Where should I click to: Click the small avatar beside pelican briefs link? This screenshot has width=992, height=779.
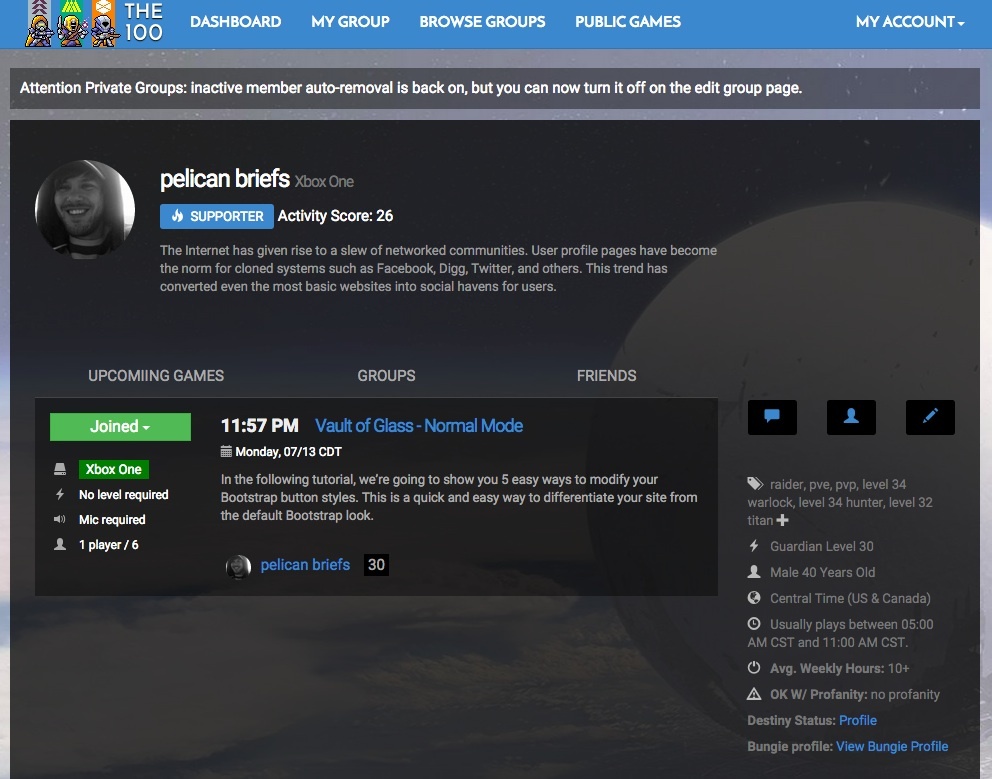pyautogui.click(x=238, y=566)
